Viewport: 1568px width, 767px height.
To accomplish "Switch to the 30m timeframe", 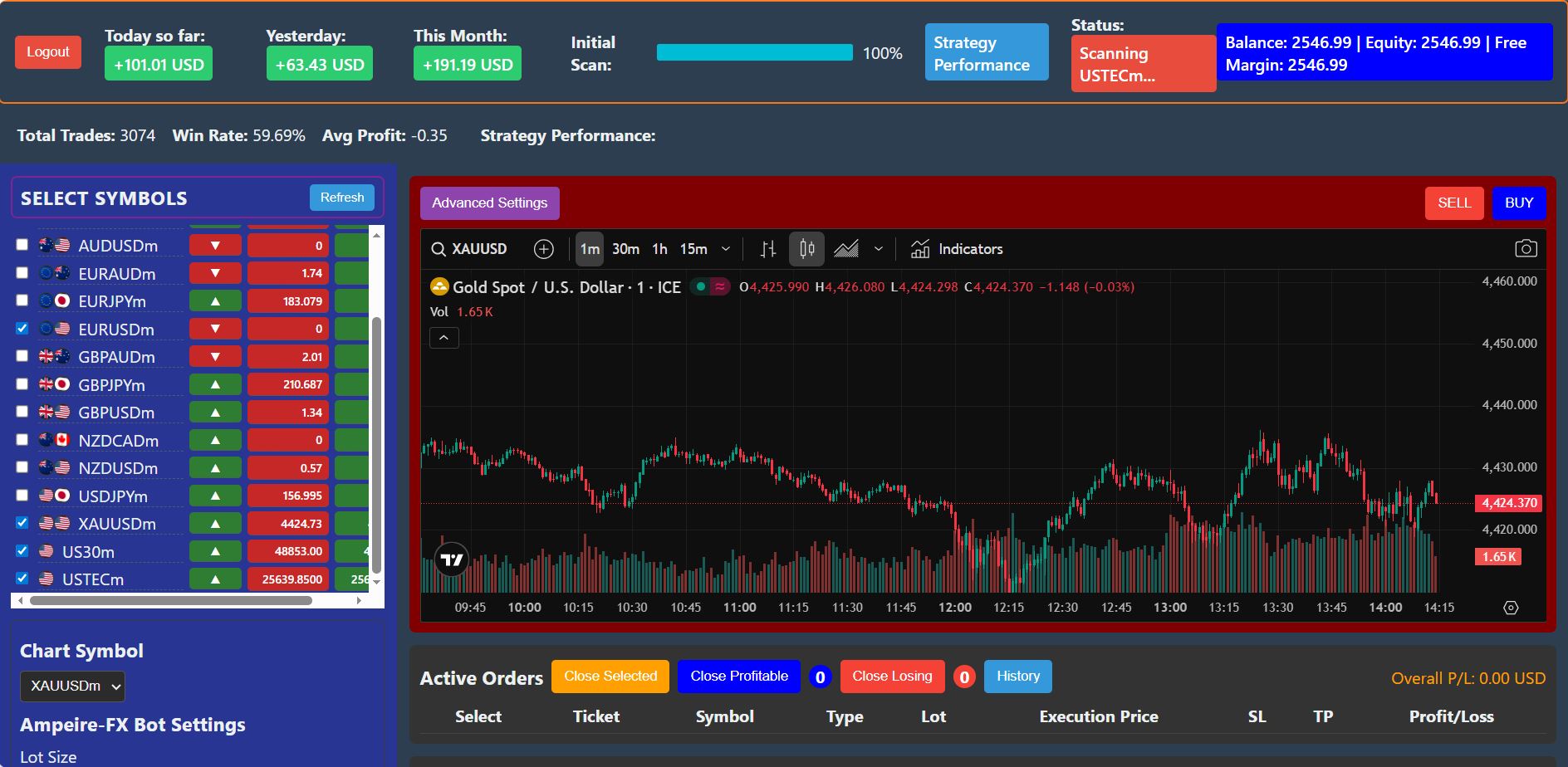I will [625, 249].
